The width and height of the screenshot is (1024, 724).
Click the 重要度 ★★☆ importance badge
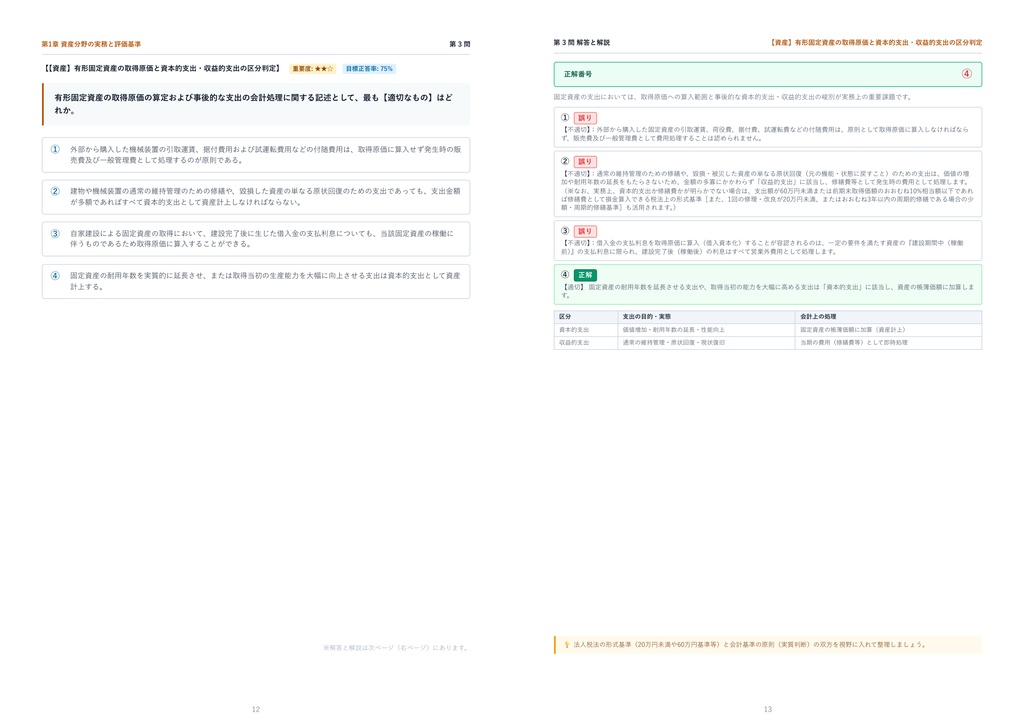coord(313,69)
